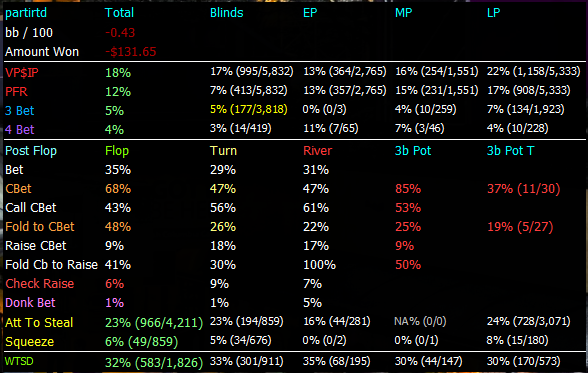
Task: Click the Post Flop section label
Action: coord(31,151)
